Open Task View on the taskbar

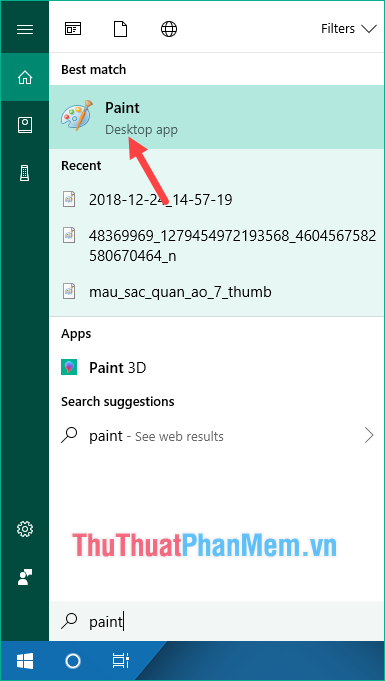click(x=120, y=661)
